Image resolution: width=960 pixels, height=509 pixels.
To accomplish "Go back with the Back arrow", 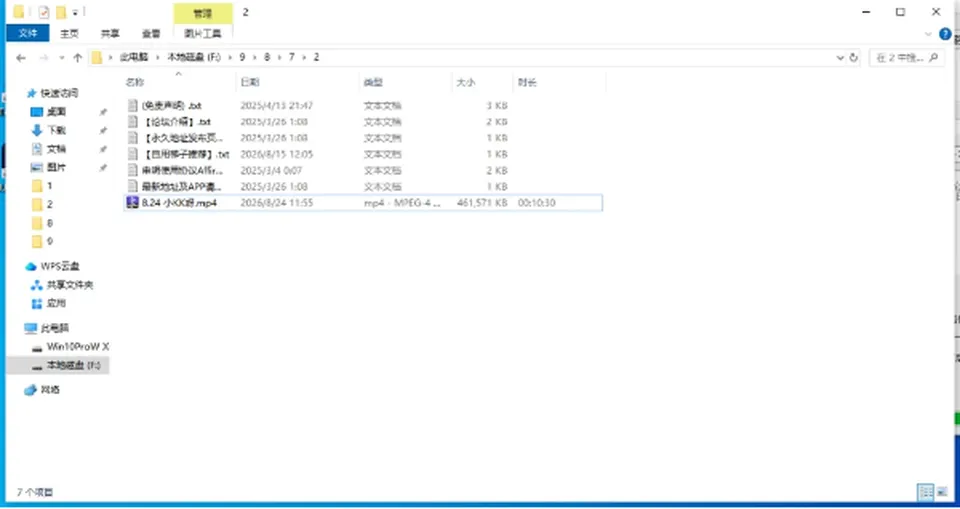I will click(21, 58).
